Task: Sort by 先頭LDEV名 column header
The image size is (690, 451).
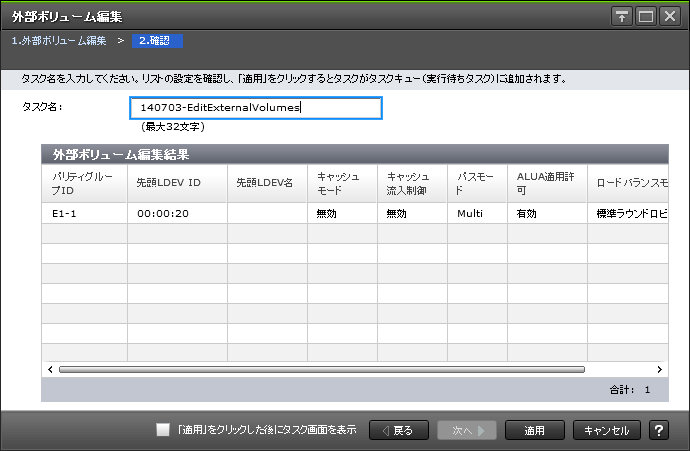Action: 267,183
